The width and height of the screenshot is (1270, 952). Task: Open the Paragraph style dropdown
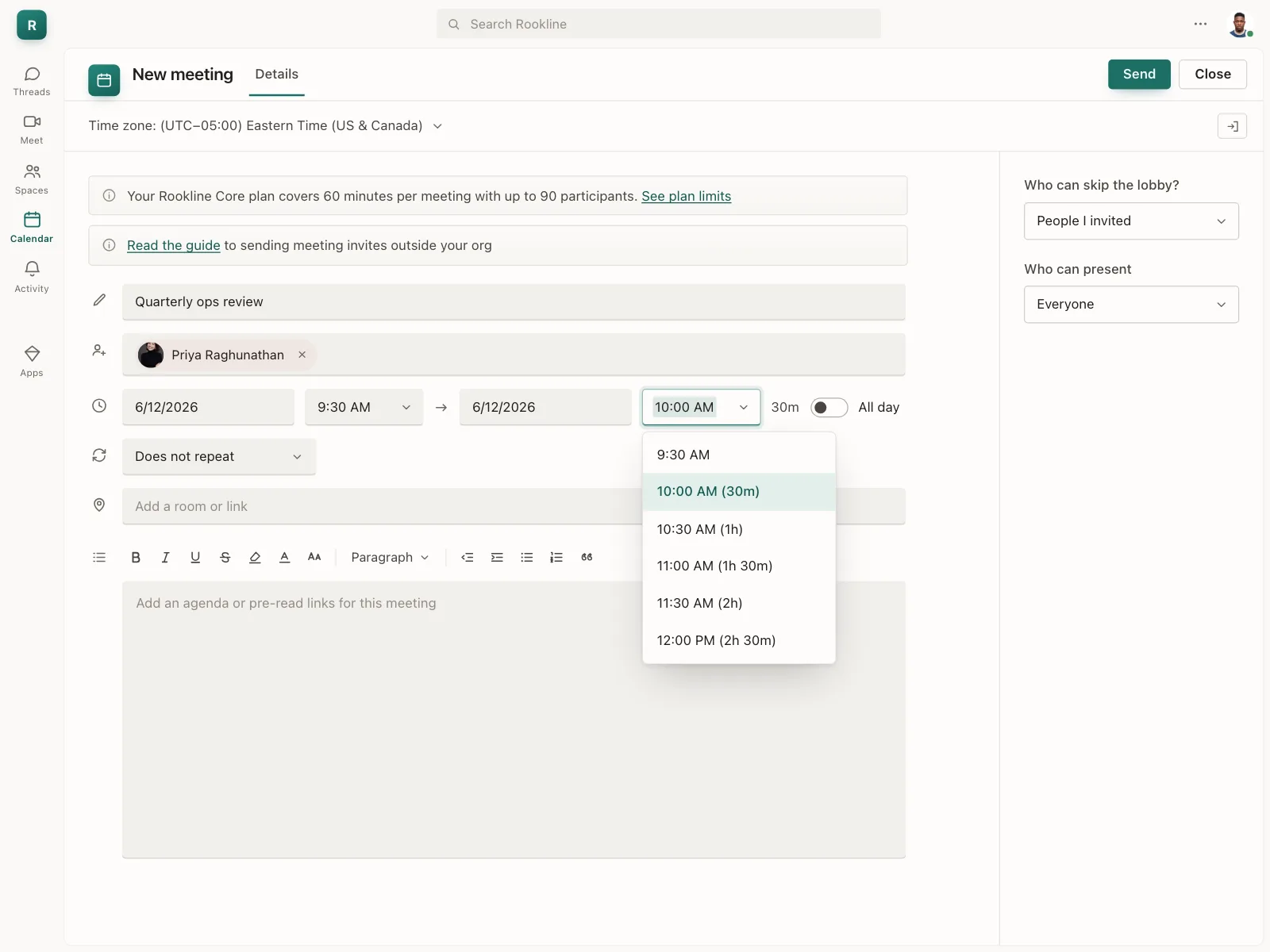coord(390,557)
